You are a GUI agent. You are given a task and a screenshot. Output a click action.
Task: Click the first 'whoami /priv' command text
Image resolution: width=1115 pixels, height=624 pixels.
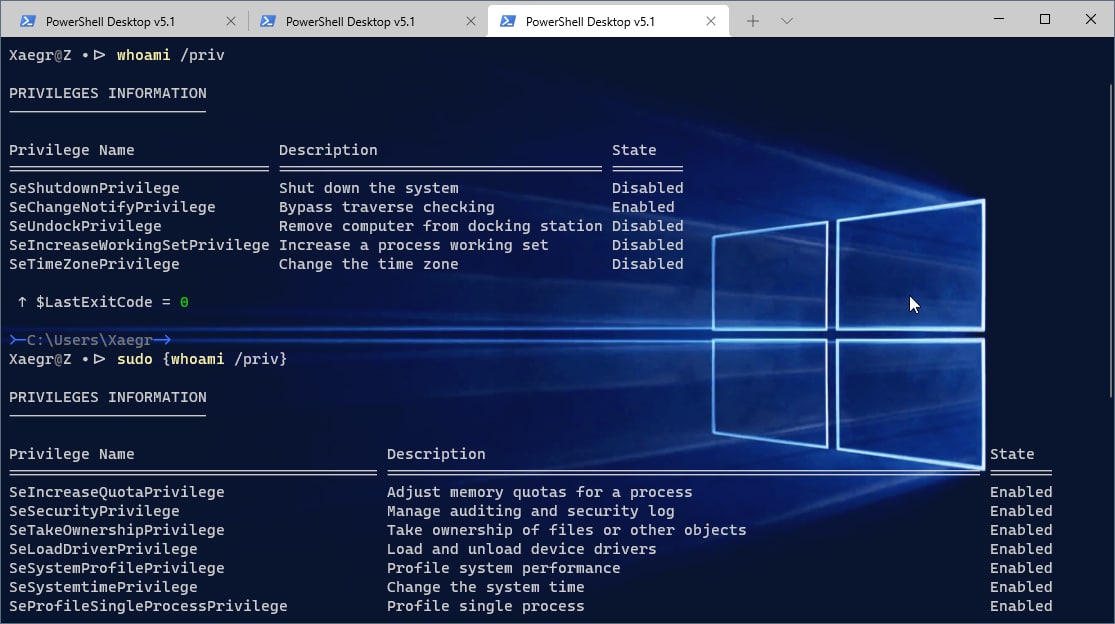(171, 55)
